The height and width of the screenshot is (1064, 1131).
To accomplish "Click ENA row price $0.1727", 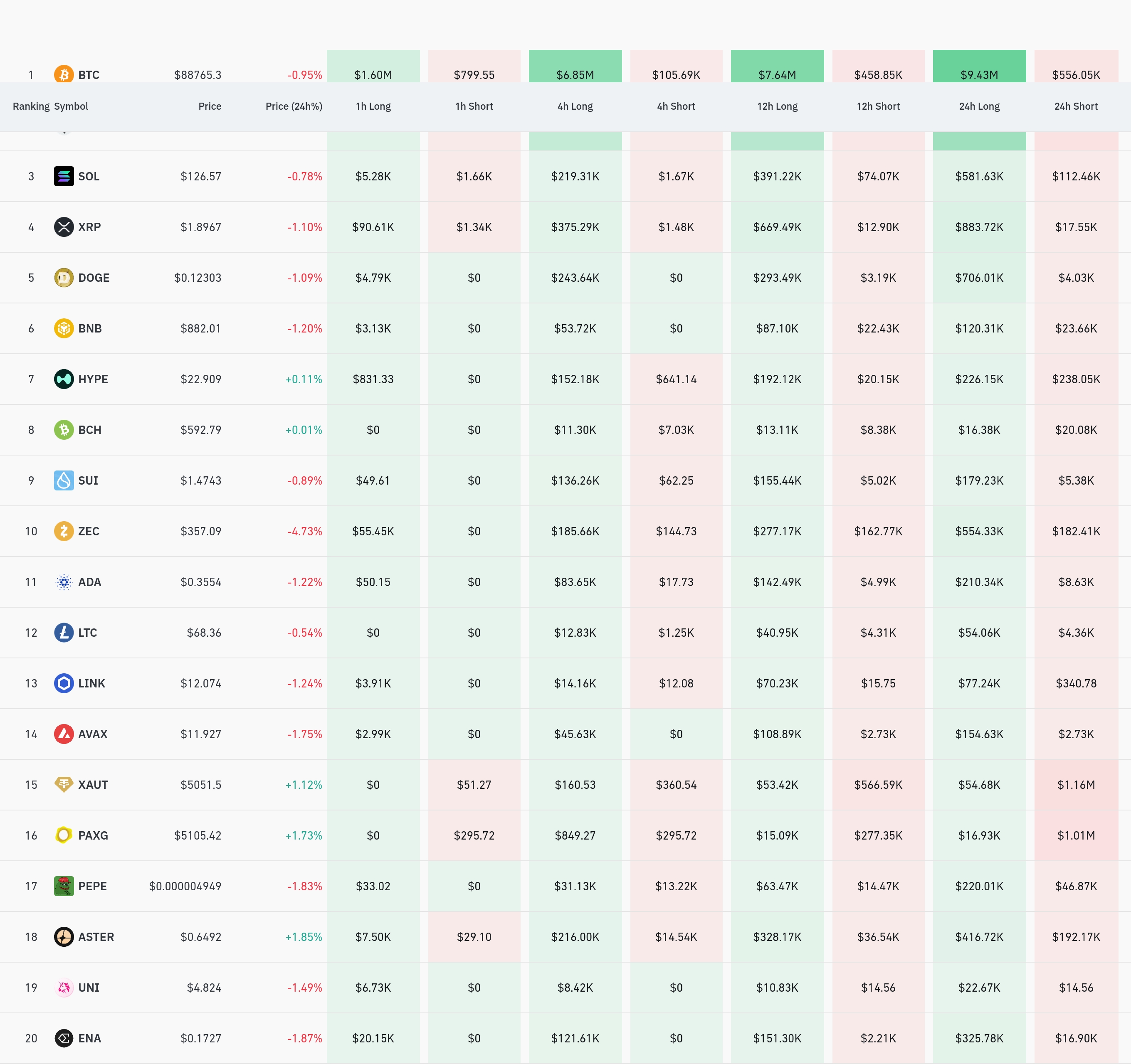I will pos(201,1038).
